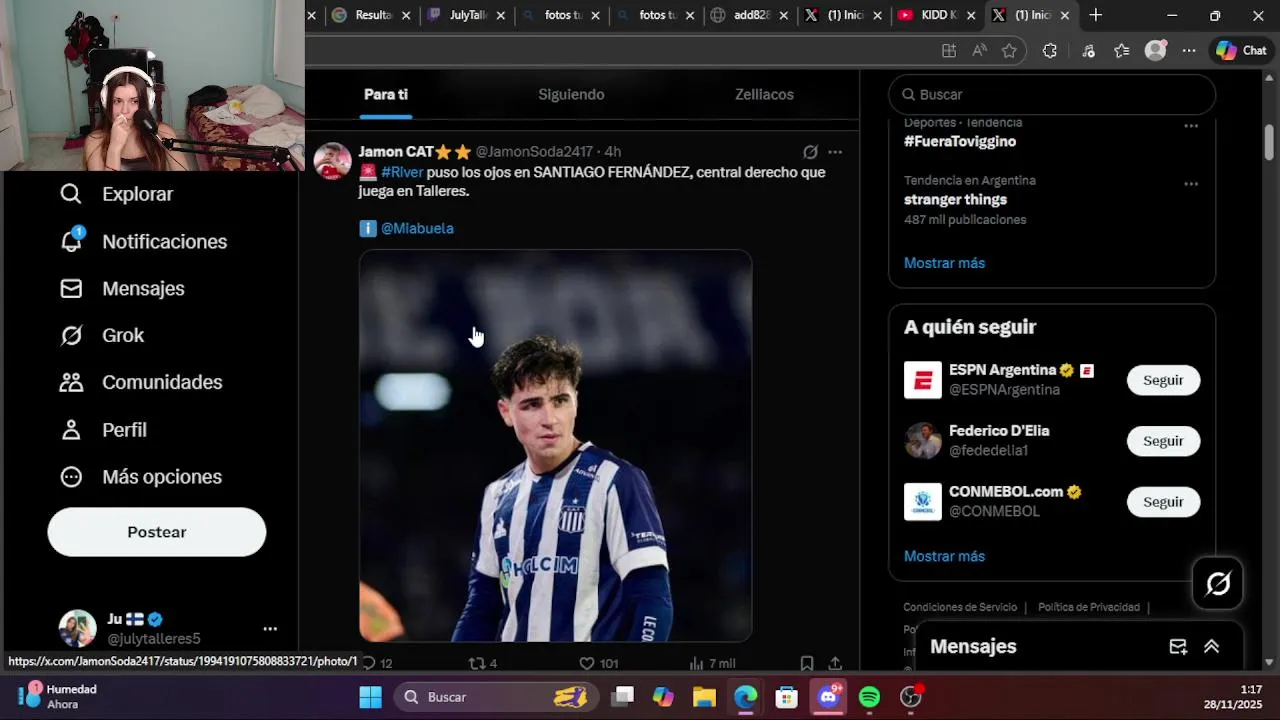This screenshot has width=1280, height=720.
Task: Open Discord from the taskbar
Action: 829,697
